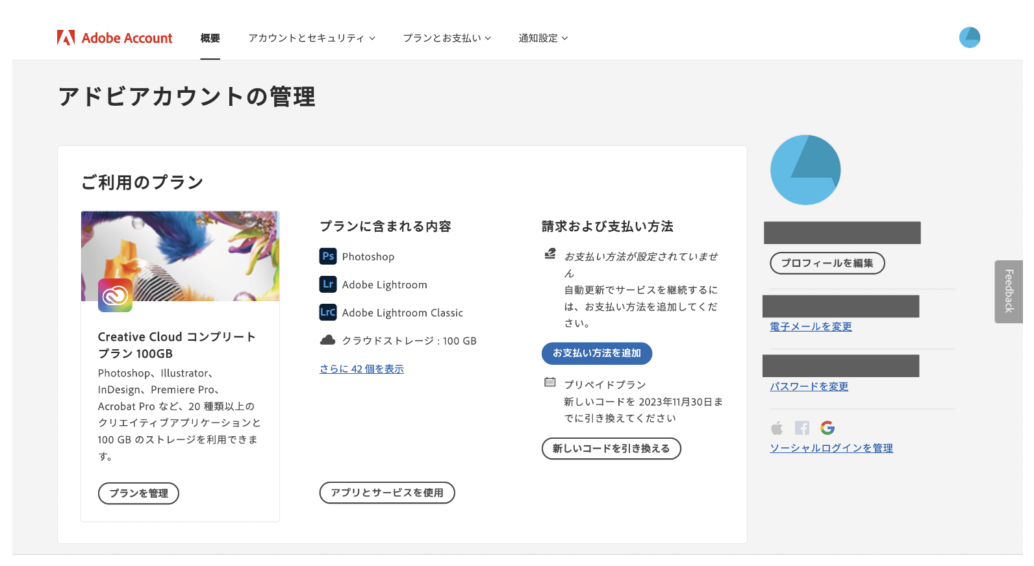Viewport: 1034px width, 566px height.
Task: Open the パスワードを変更 link
Action: click(x=809, y=387)
